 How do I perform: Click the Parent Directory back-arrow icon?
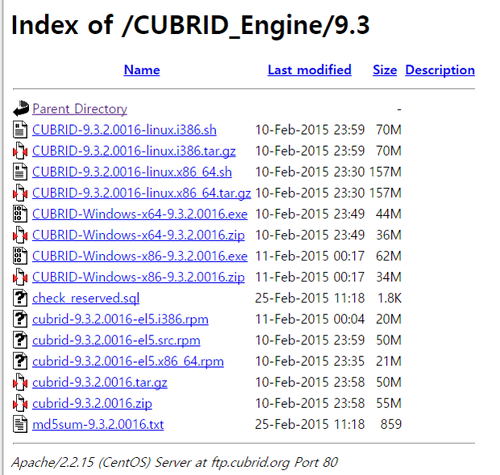(21, 109)
